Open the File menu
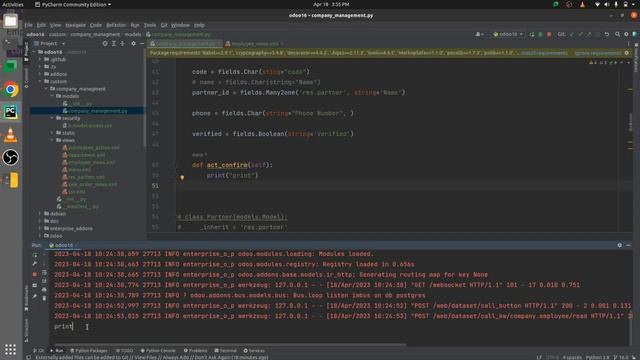 click(x=29, y=25)
